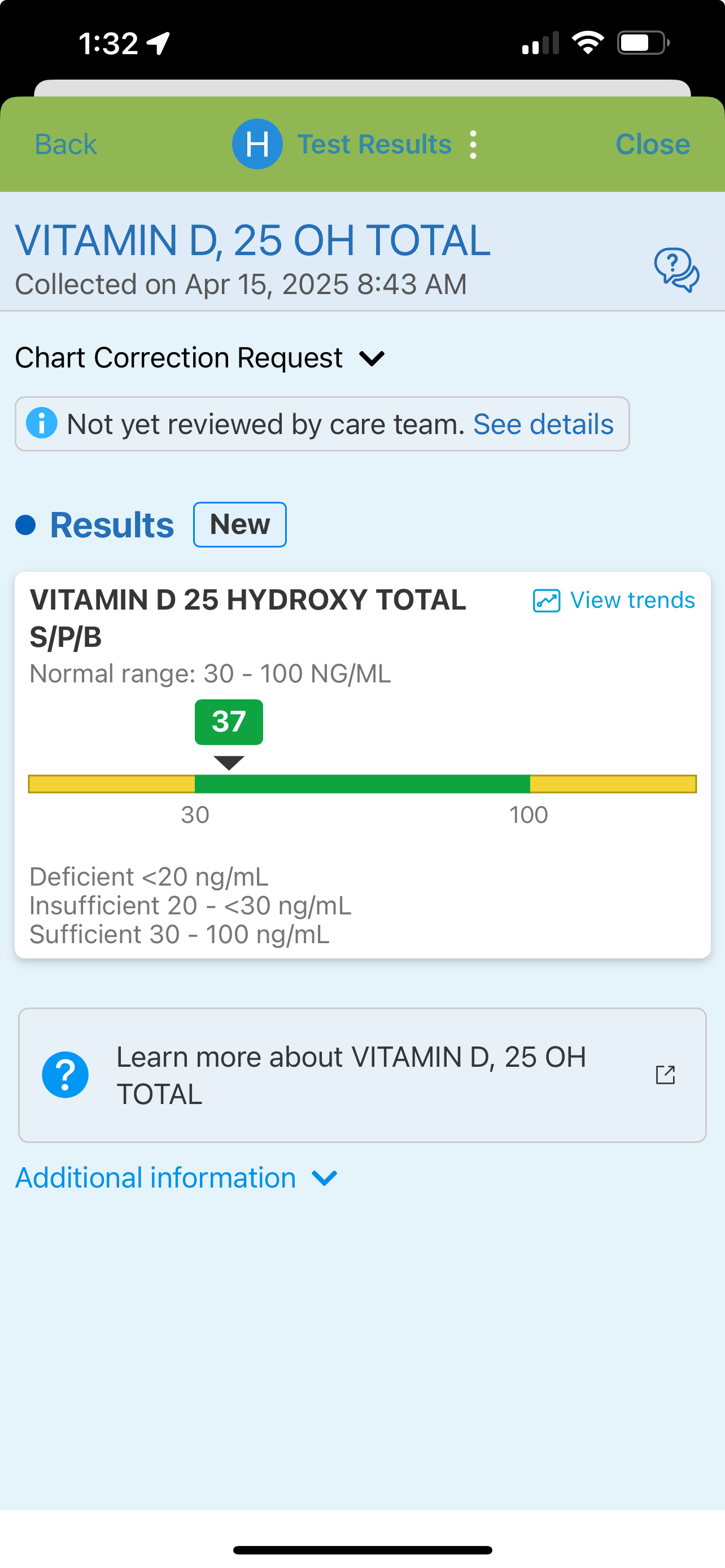Tap the chevron next to Additional information
Viewport: 725px width, 1568px height.
click(x=325, y=1179)
